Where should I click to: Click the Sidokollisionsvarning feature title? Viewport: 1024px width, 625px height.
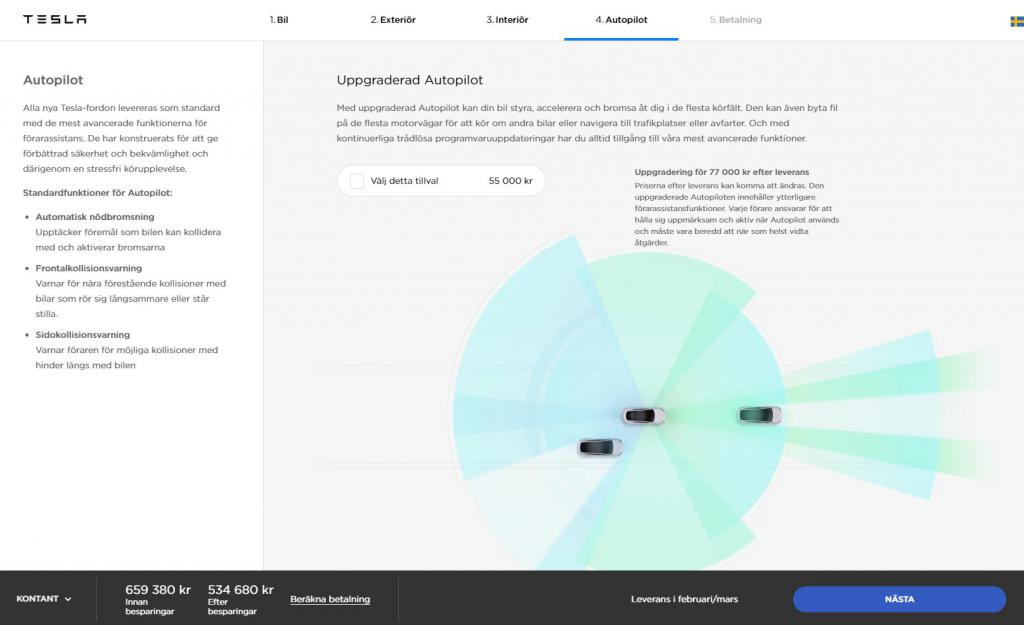tap(82, 335)
